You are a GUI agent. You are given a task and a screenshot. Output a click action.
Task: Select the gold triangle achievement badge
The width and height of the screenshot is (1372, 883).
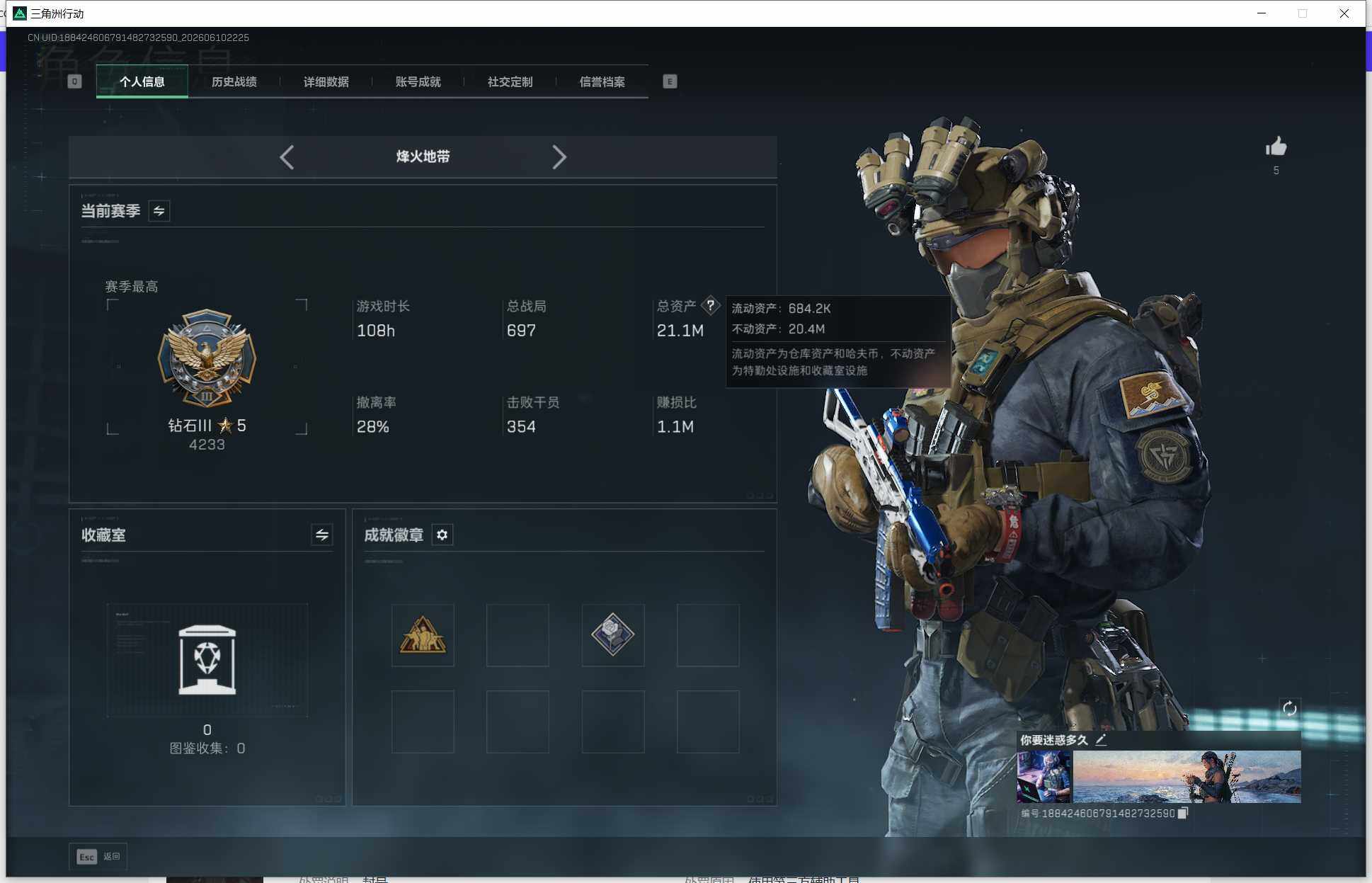pos(423,635)
